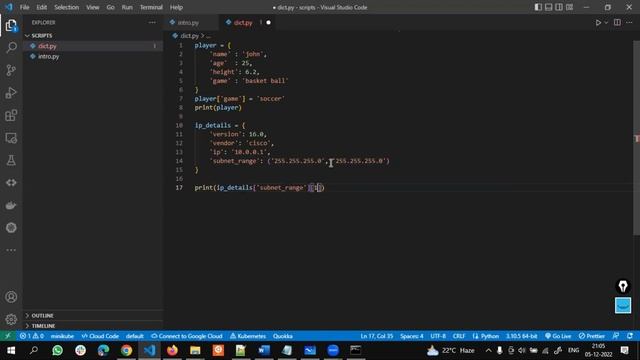The height and width of the screenshot is (360, 640).
Task: Show errors and warnings in status bar
Action: point(32,336)
